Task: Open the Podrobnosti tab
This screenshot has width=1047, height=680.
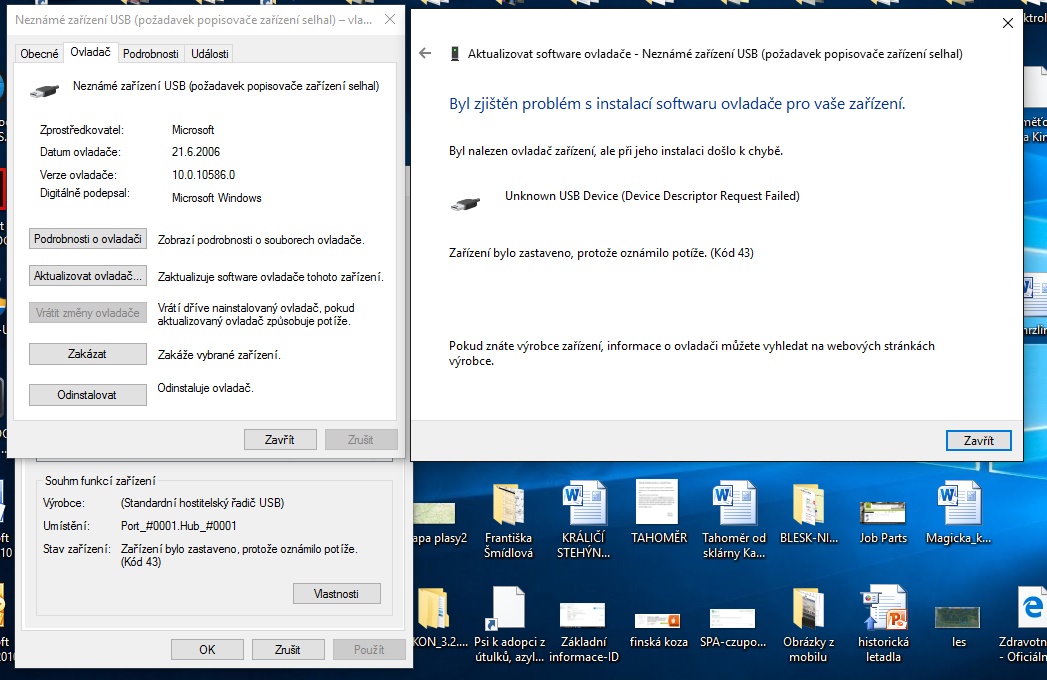Action: click(151, 53)
